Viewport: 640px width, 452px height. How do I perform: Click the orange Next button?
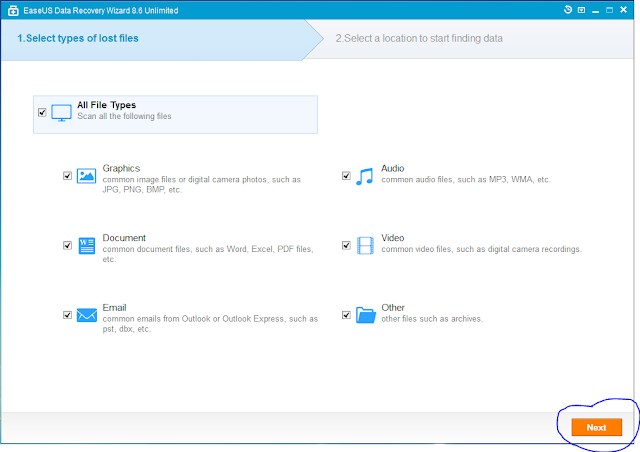coord(596,427)
